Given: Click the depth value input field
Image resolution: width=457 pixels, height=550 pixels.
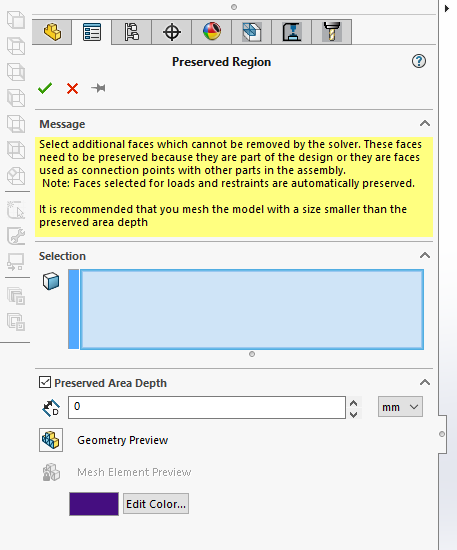Looking at the screenshot, I should point(207,407).
